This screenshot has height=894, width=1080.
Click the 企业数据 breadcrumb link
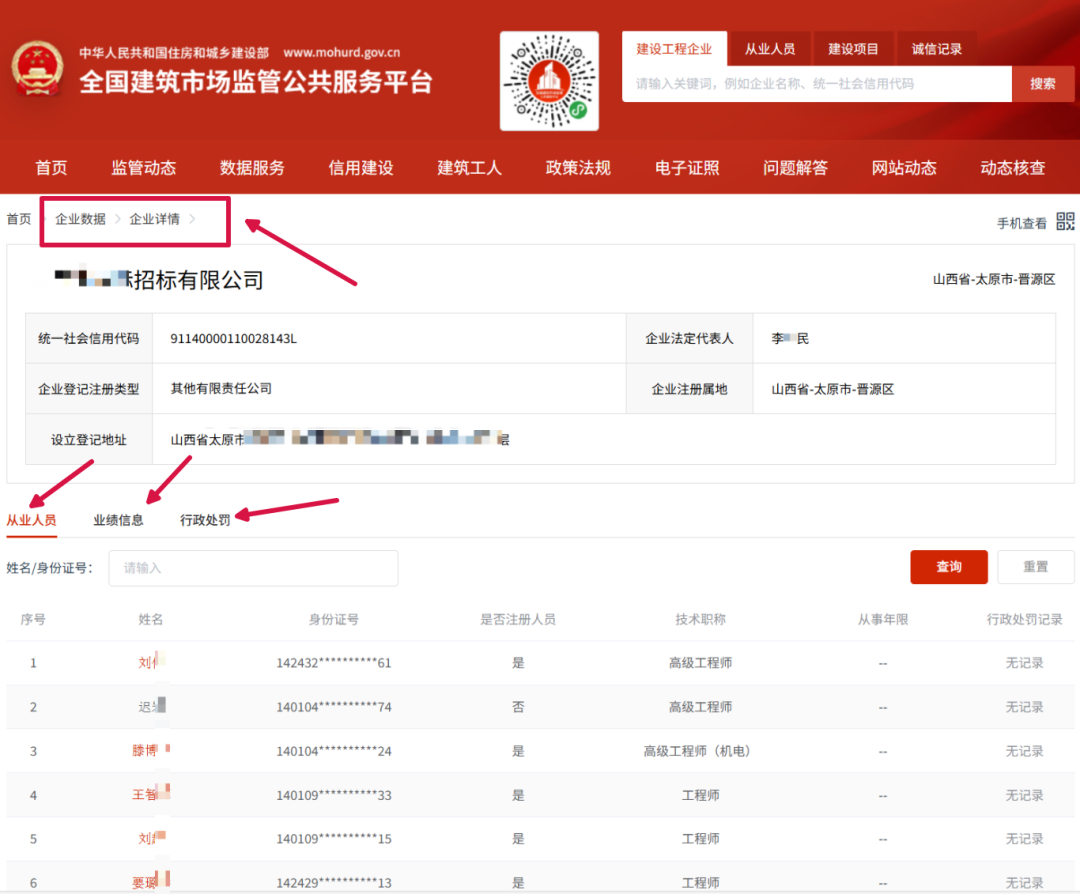point(81,219)
